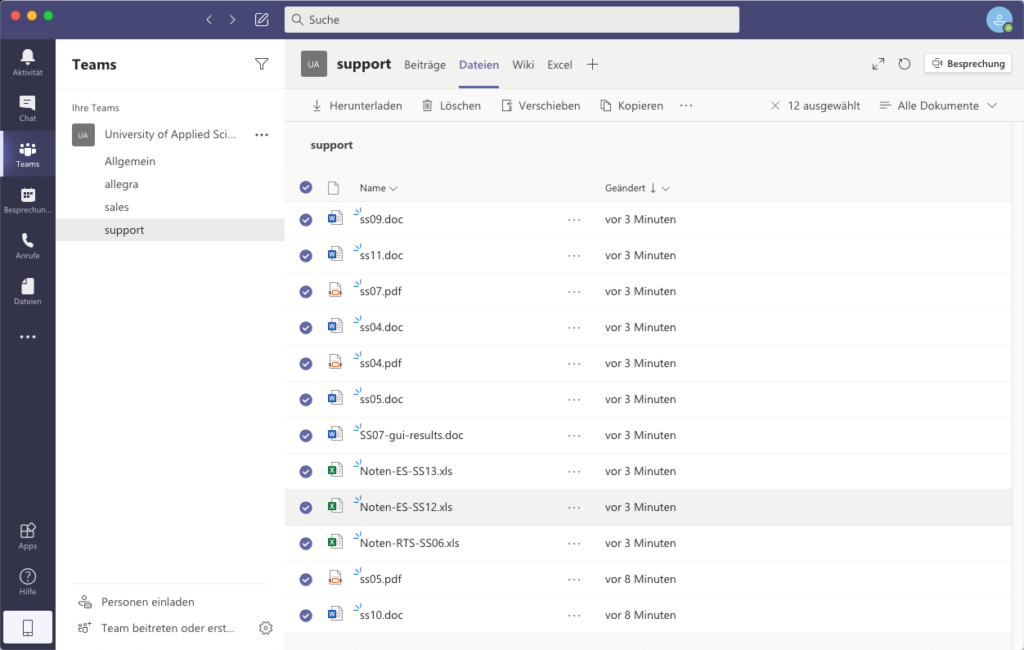Filter the team list with the funnel icon
Viewport: 1024px width, 650px height.
(x=261, y=64)
